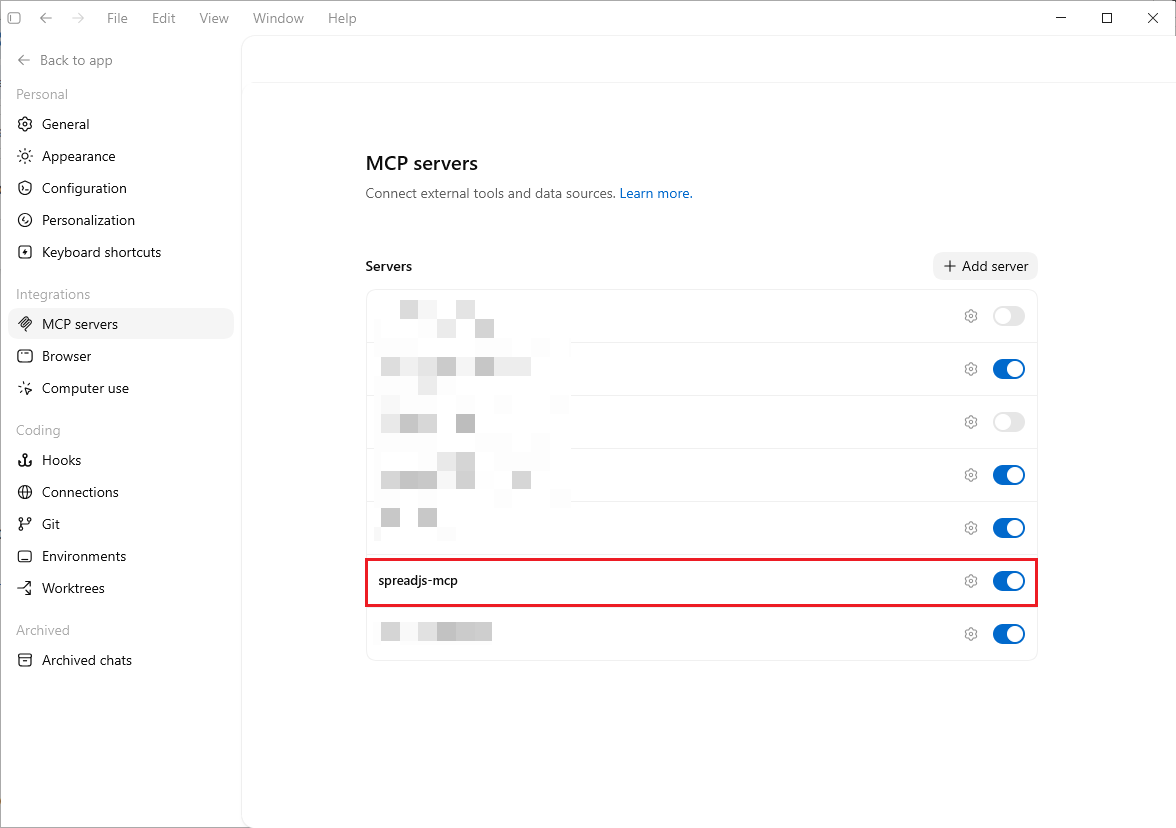Screen dimensions: 1176x828
Task: Minimize the application window
Action: [1060, 18]
